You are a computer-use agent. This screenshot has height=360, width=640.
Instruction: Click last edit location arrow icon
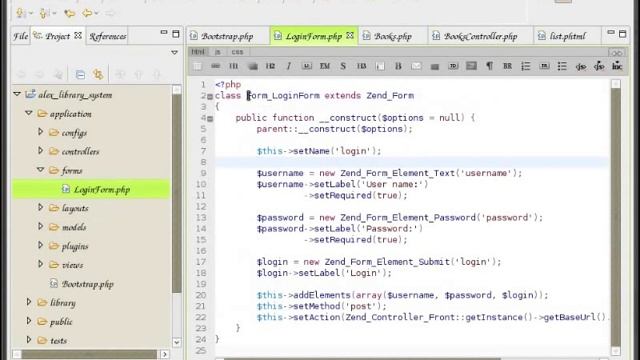[69, 13]
